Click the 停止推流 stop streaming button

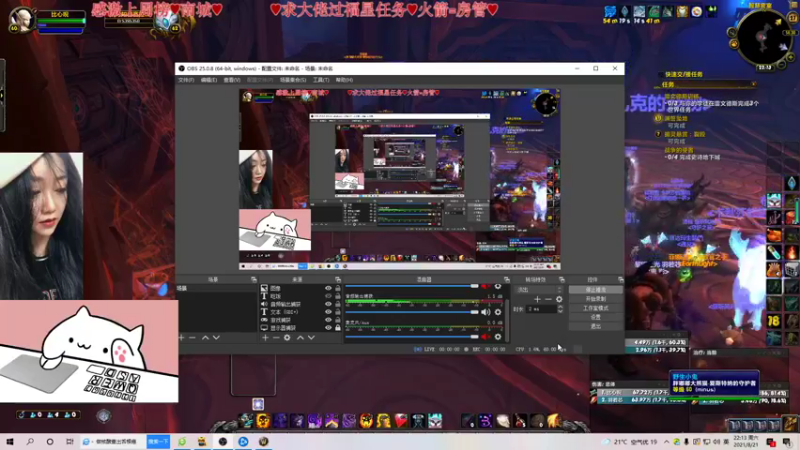(595, 290)
